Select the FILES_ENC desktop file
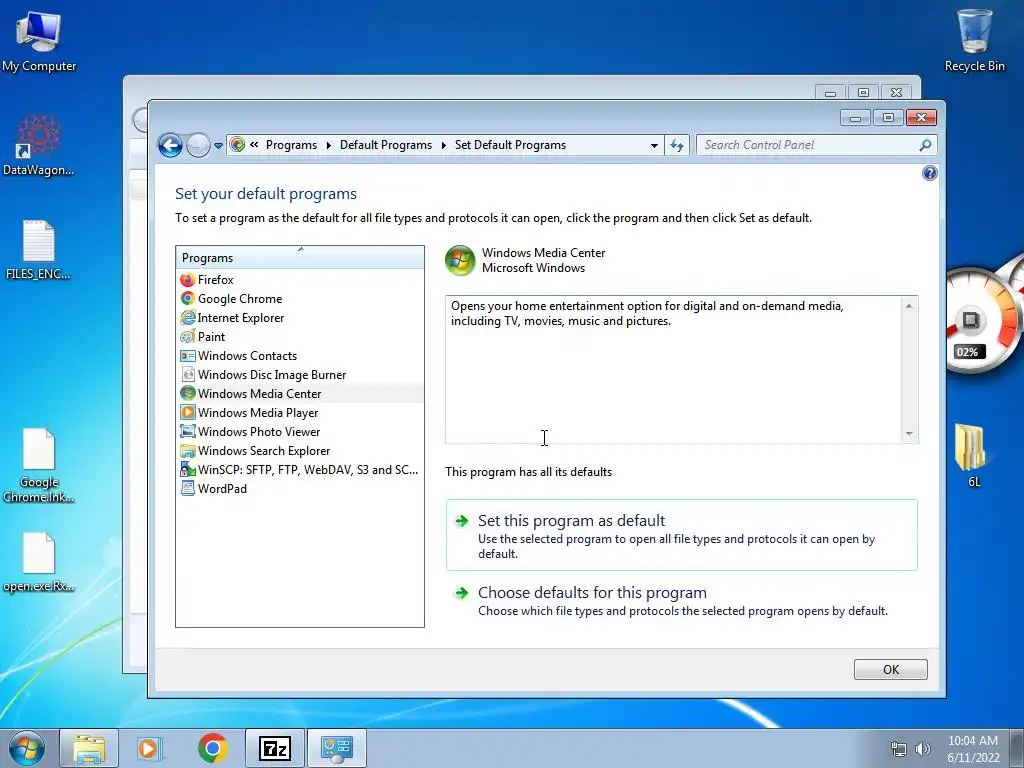Image resolution: width=1024 pixels, height=768 pixels. 39,250
